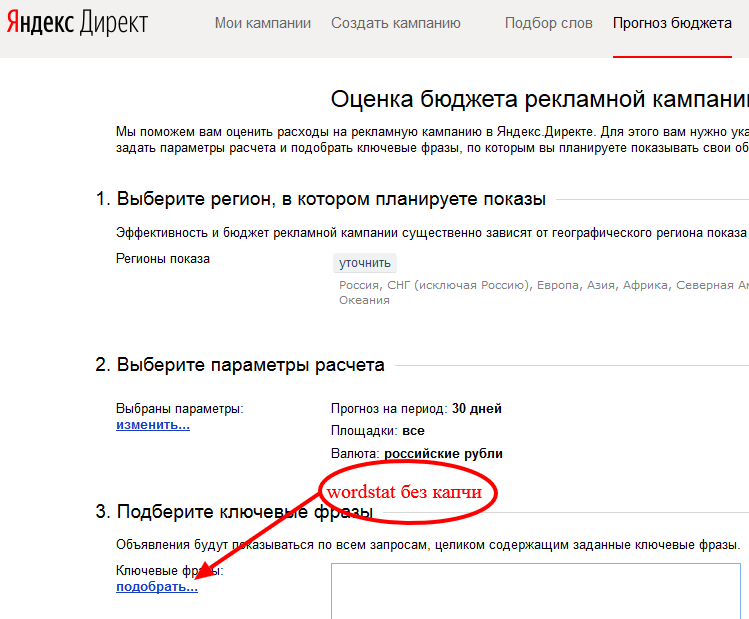The height and width of the screenshot is (619, 749).
Task: Switch to the Подбор слов tab
Action: (548, 23)
